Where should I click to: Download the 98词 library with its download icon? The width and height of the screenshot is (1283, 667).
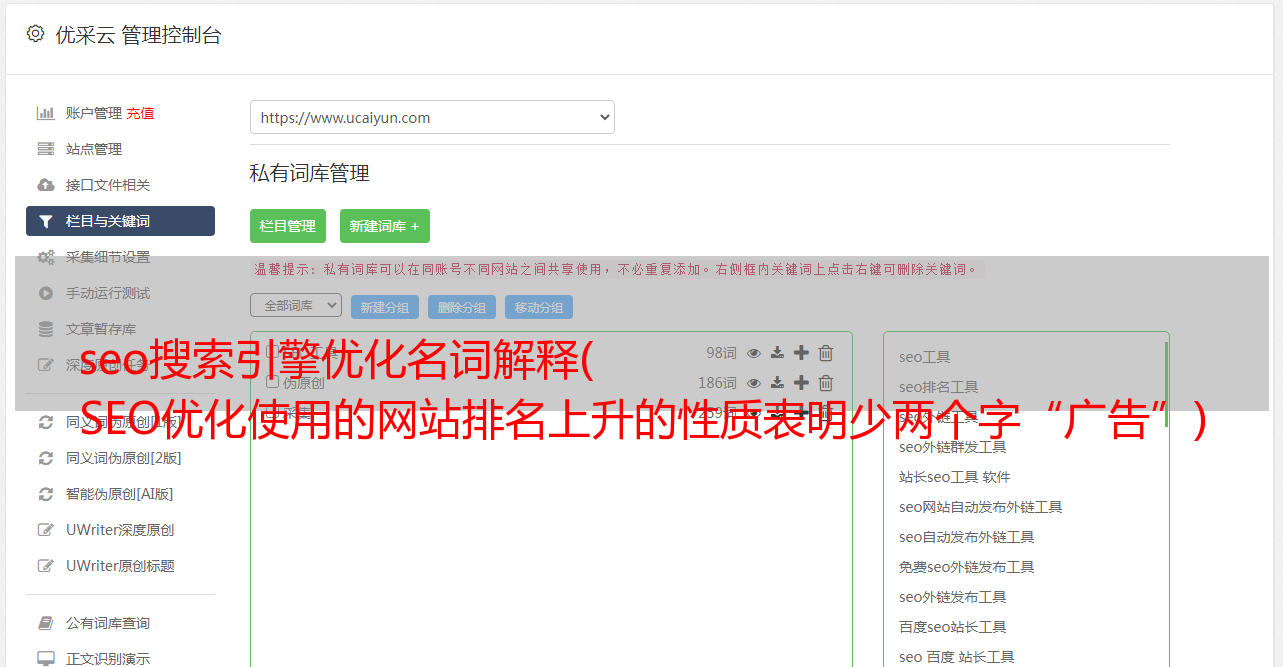(x=777, y=353)
